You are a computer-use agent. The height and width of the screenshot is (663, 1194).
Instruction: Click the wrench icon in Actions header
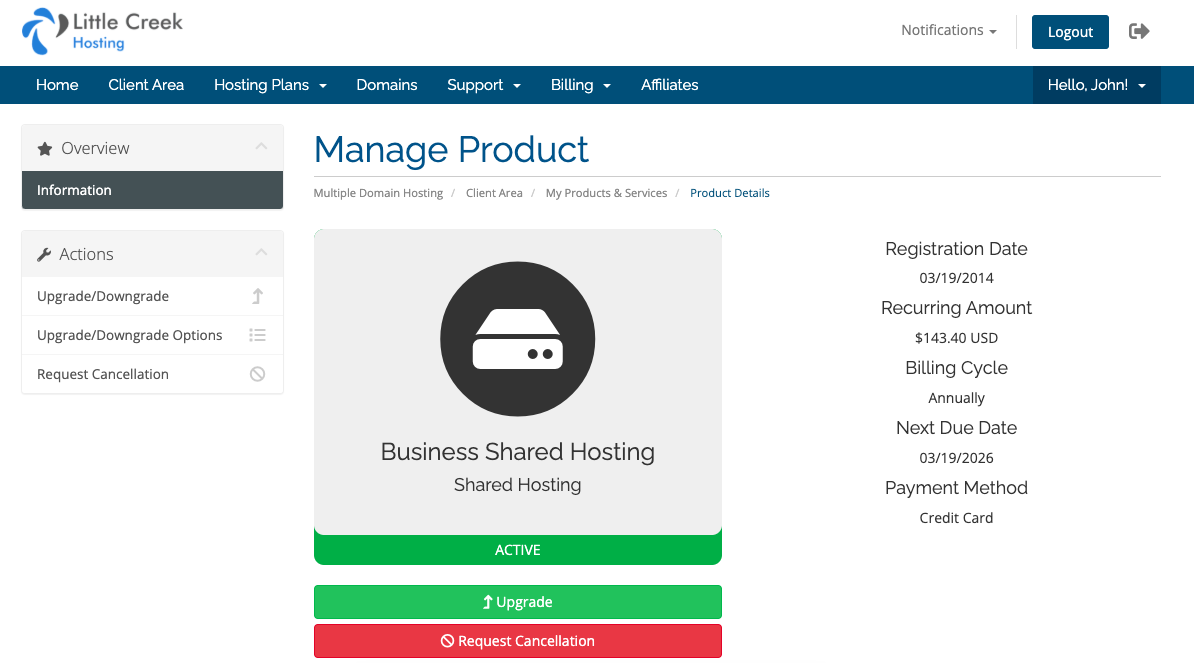click(44, 255)
